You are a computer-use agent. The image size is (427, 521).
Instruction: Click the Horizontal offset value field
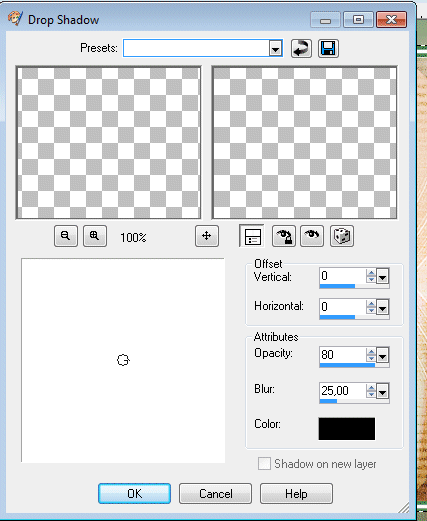[x=342, y=306]
